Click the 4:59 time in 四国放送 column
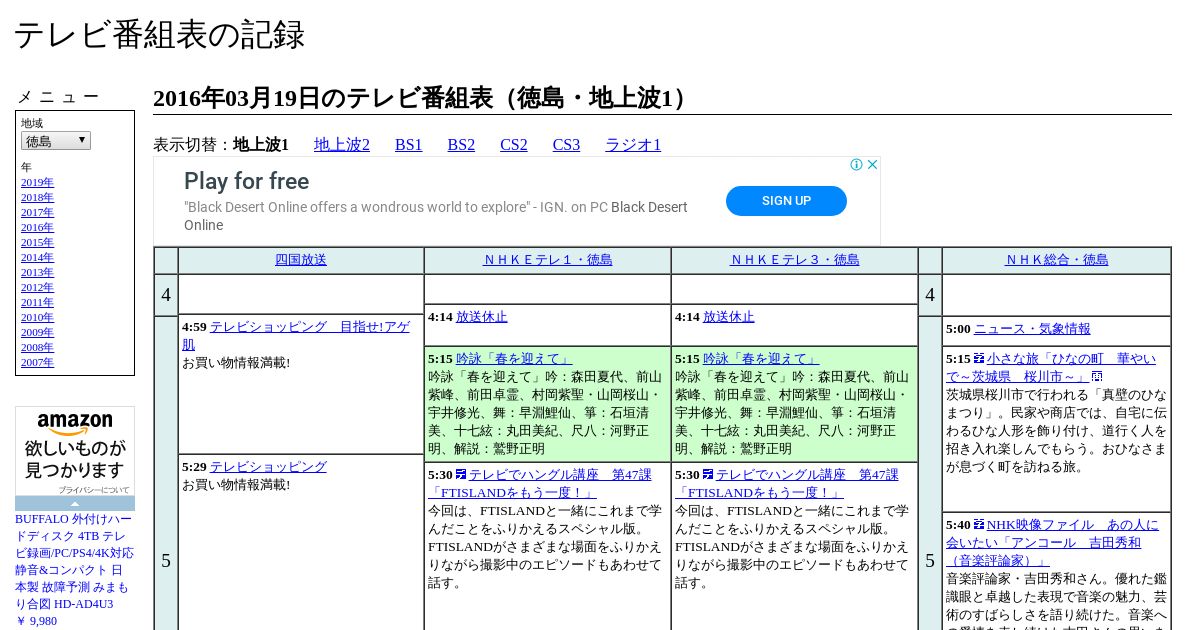The image size is (1200, 630). (194, 327)
